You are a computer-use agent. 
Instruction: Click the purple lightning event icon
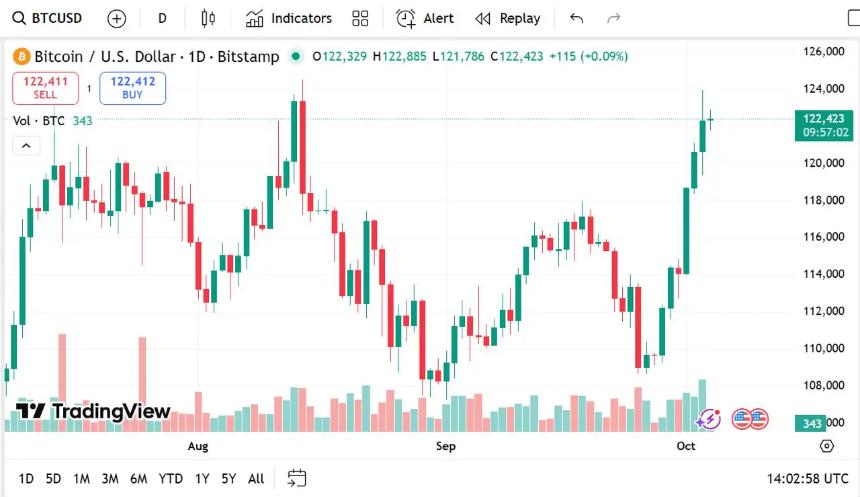(709, 419)
